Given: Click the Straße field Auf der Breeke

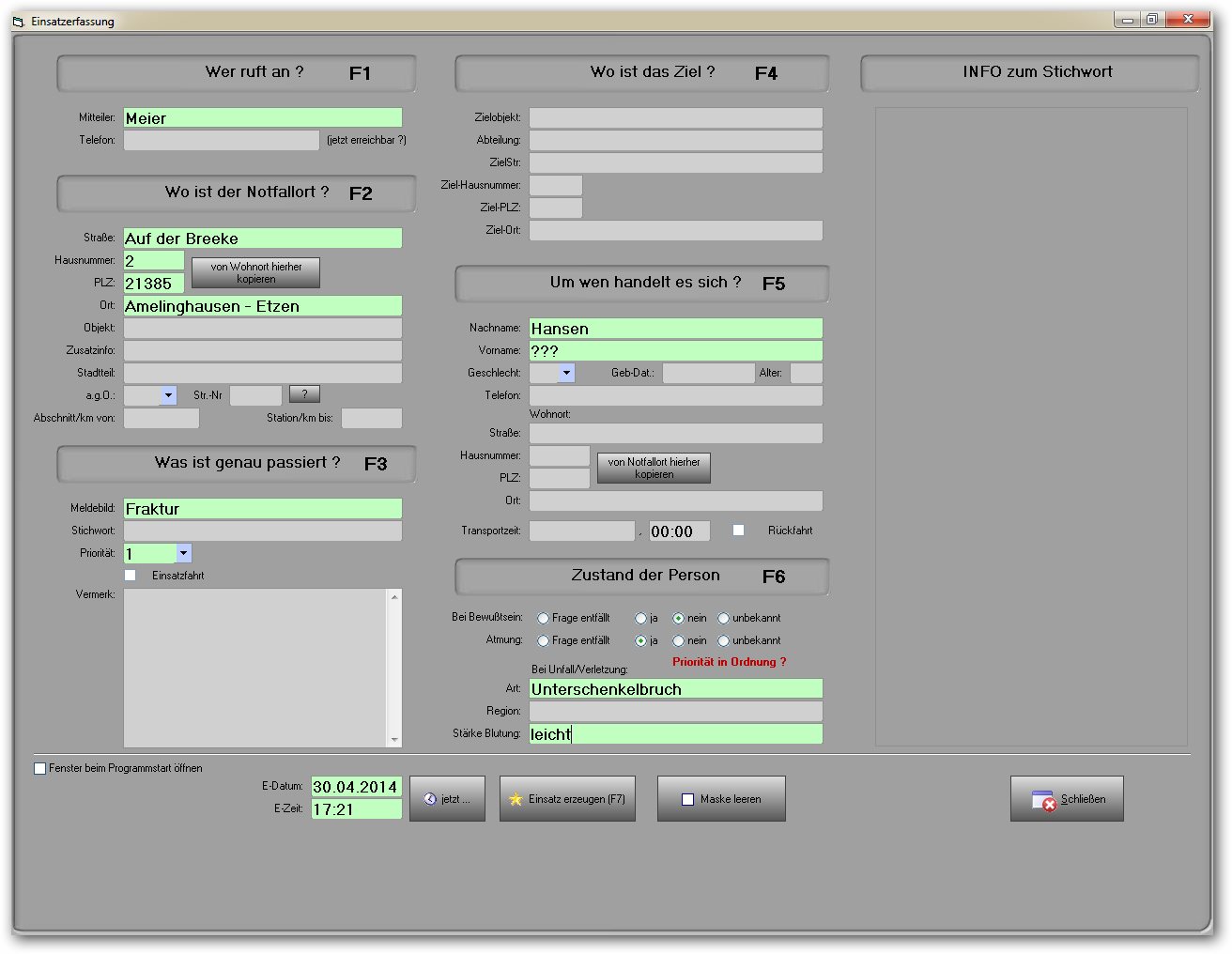Looking at the screenshot, I should 263,238.
